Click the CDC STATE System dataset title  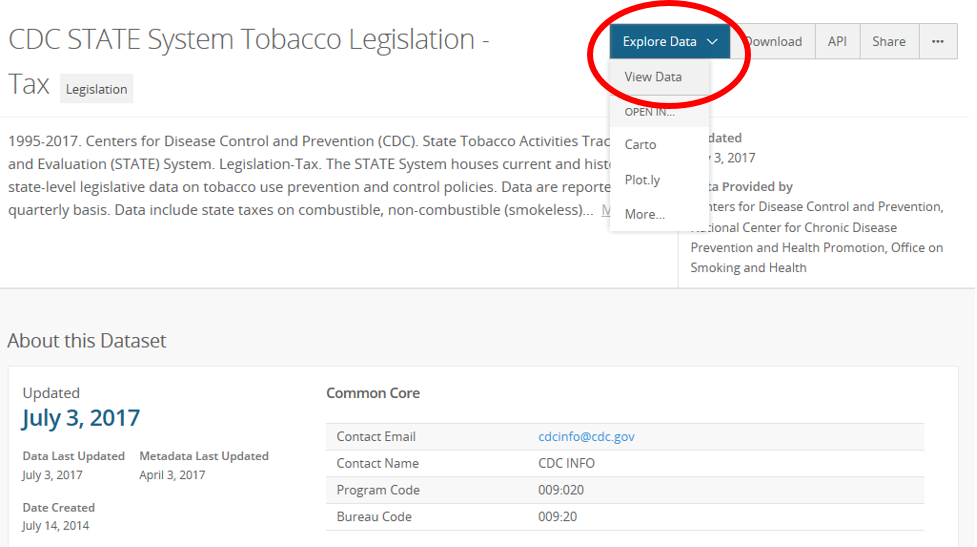[248, 40]
